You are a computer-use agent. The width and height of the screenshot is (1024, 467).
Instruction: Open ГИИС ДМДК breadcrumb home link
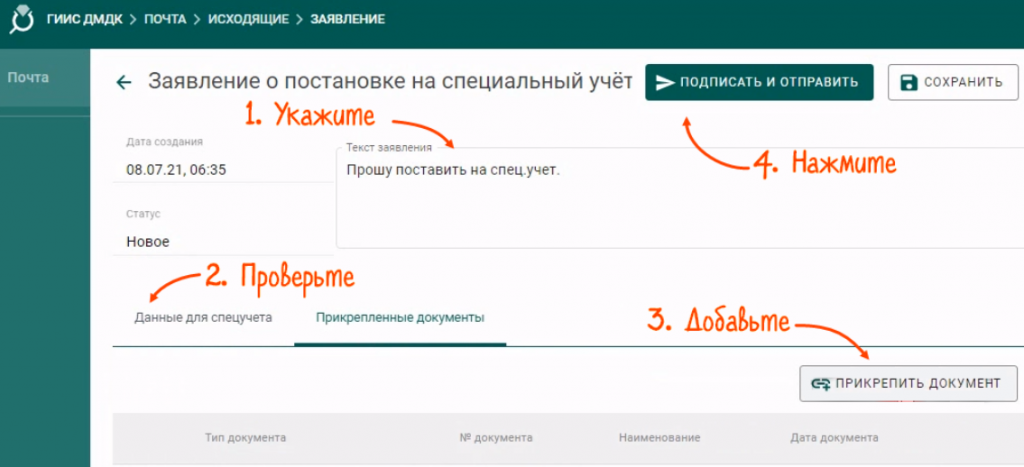point(83,19)
